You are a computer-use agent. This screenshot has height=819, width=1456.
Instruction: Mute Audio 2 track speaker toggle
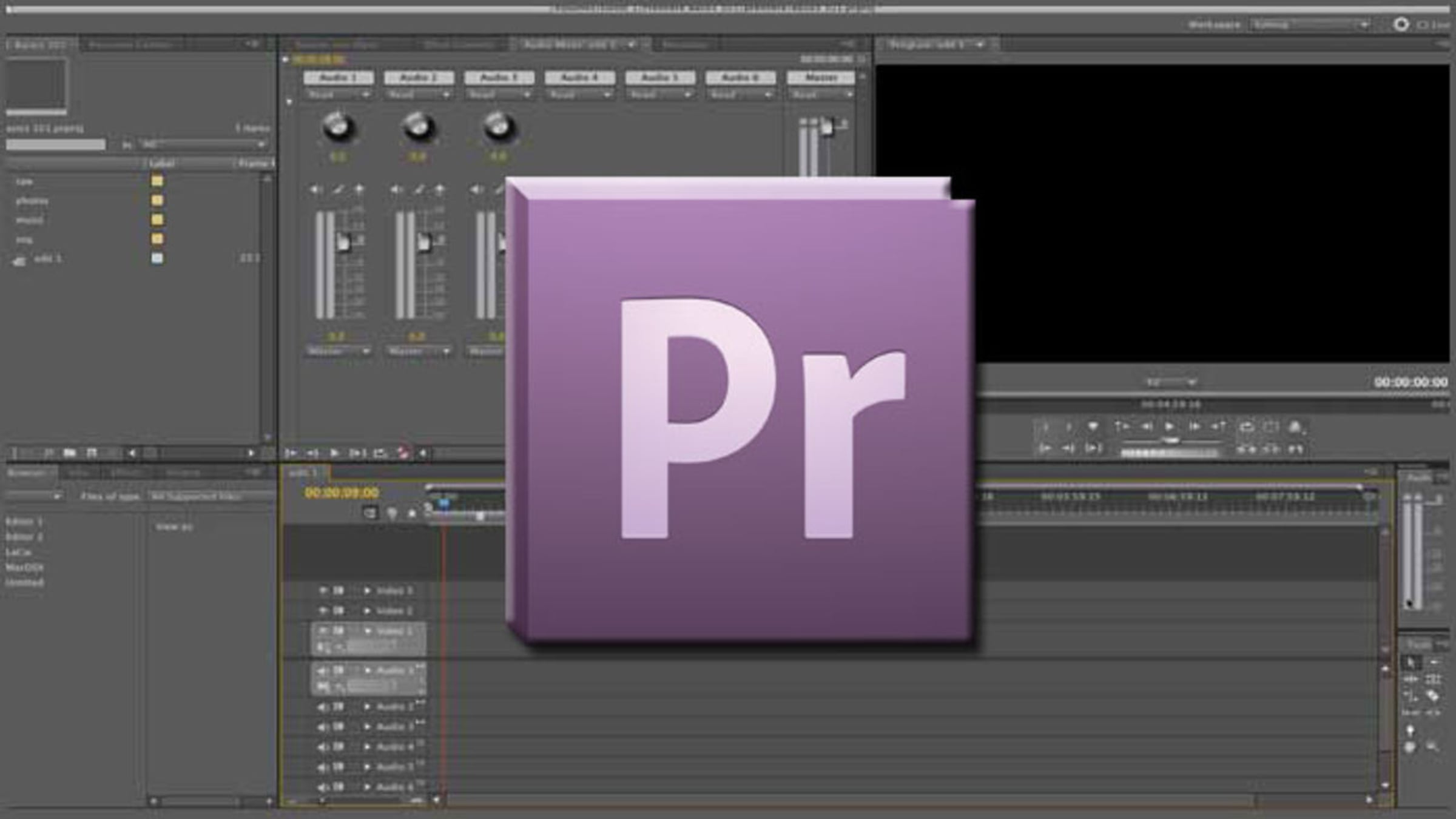(x=322, y=707)
